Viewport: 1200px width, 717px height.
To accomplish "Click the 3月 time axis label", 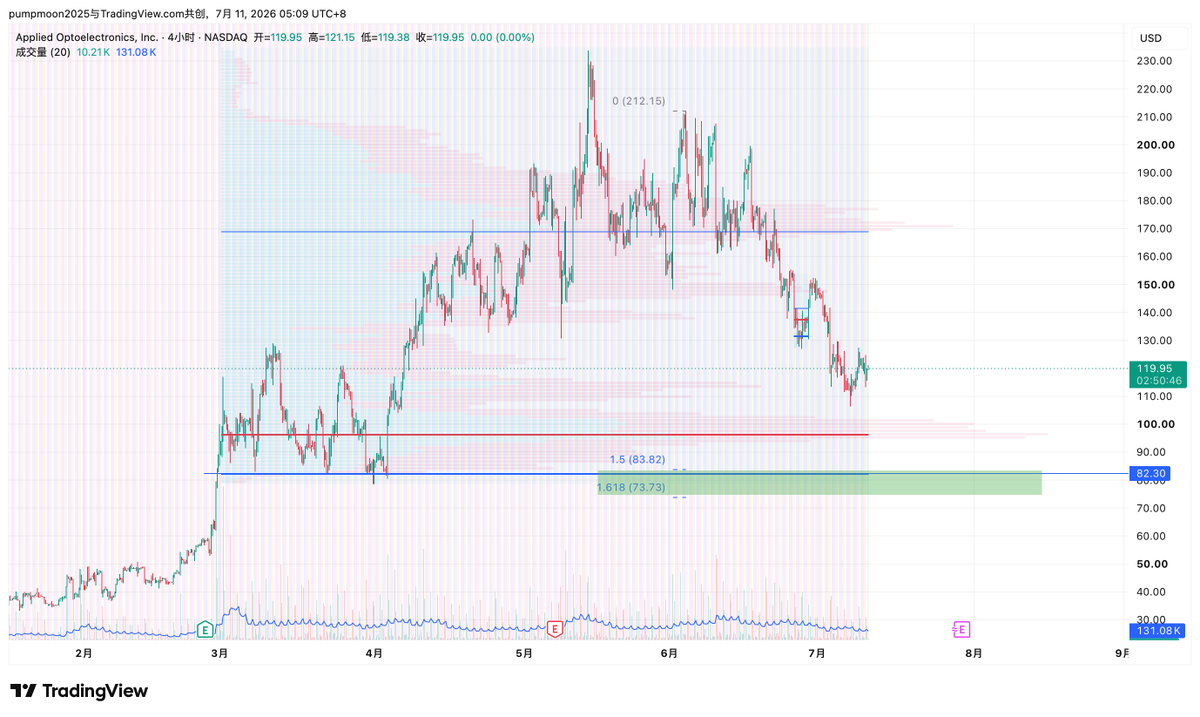I will click(x=219, y=653).
